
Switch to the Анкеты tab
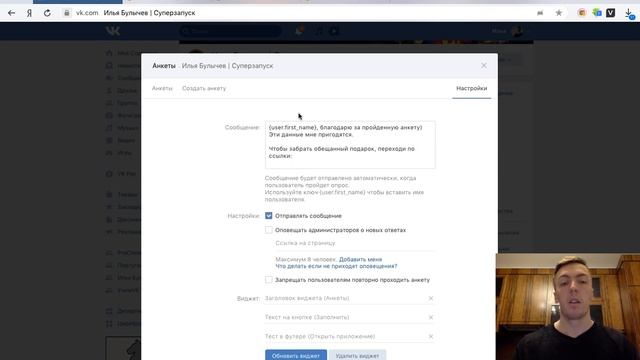coord(162,88)
